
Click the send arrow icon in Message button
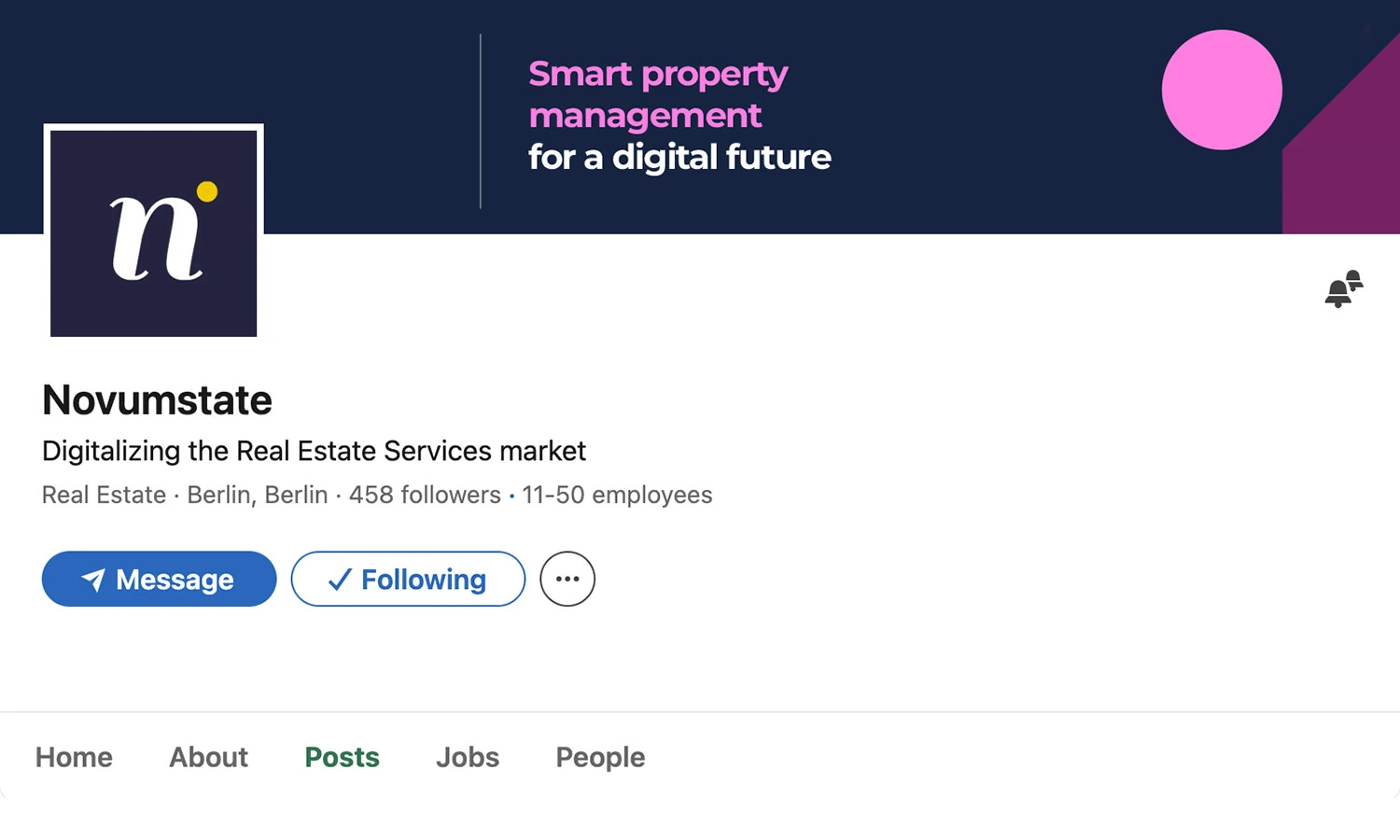pos(92,579)
